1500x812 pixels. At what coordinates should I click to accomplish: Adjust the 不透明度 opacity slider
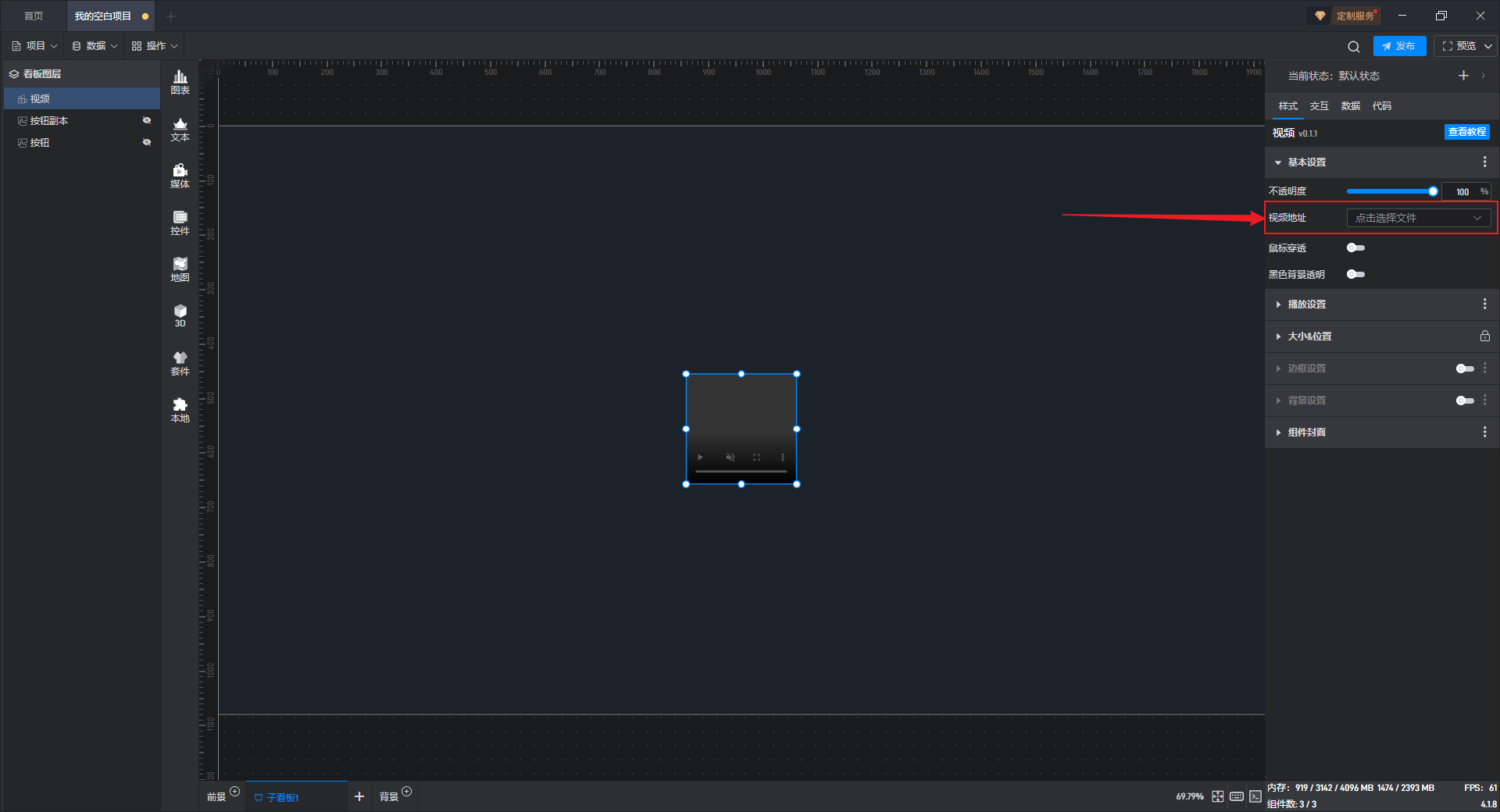coord(1391,191)
